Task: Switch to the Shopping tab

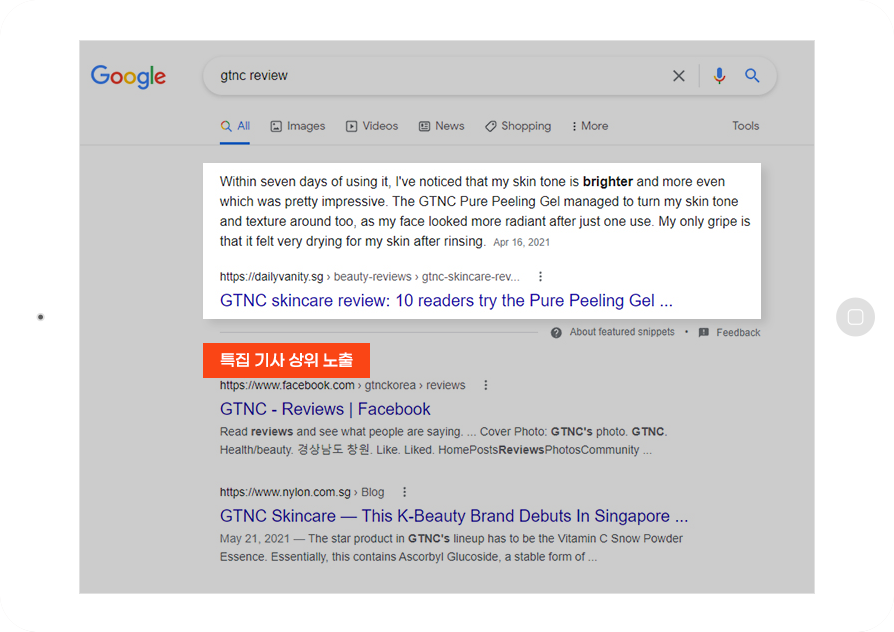Action: (x=518, y=126)
